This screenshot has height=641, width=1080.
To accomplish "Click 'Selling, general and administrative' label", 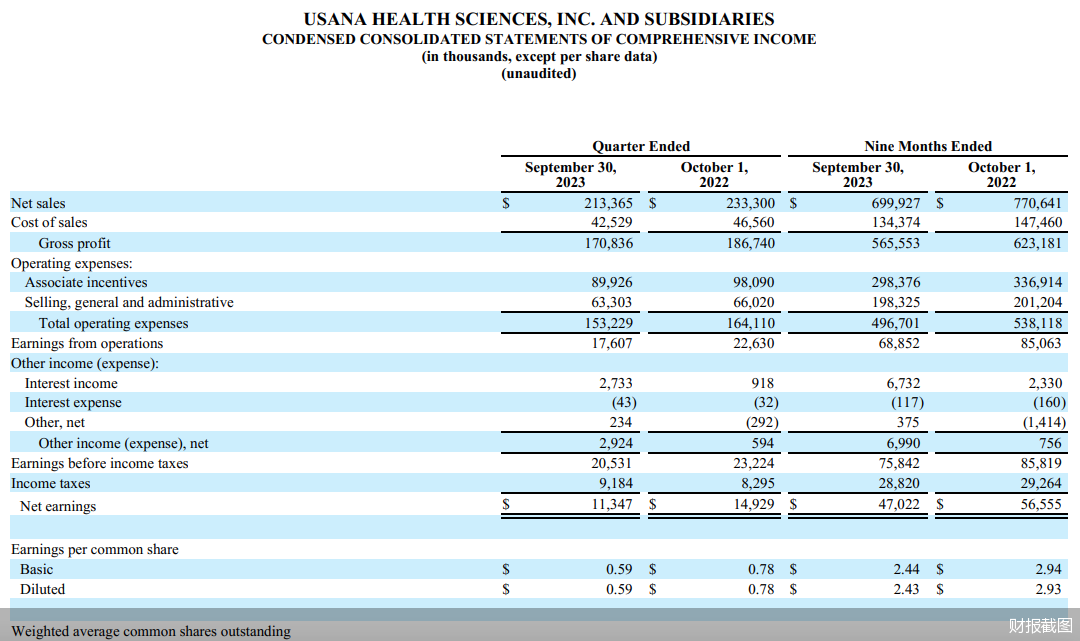I will [x=129, y=302].
